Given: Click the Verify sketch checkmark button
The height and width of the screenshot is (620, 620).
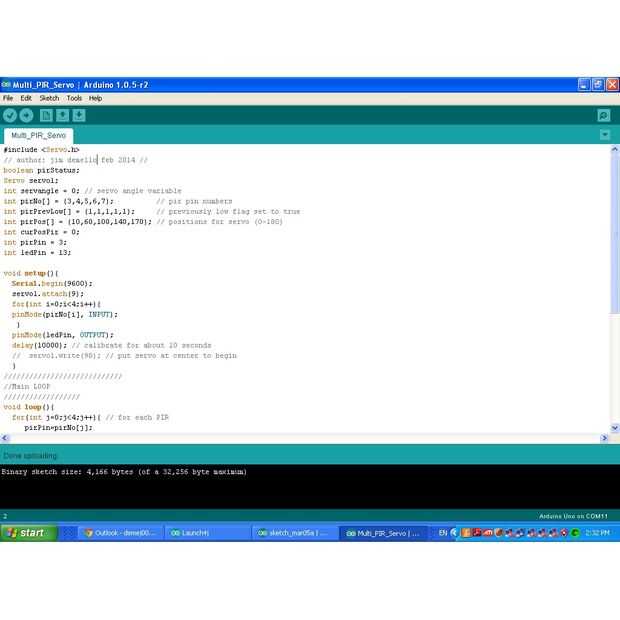Looking at the screenshot, I should [10, 115].
